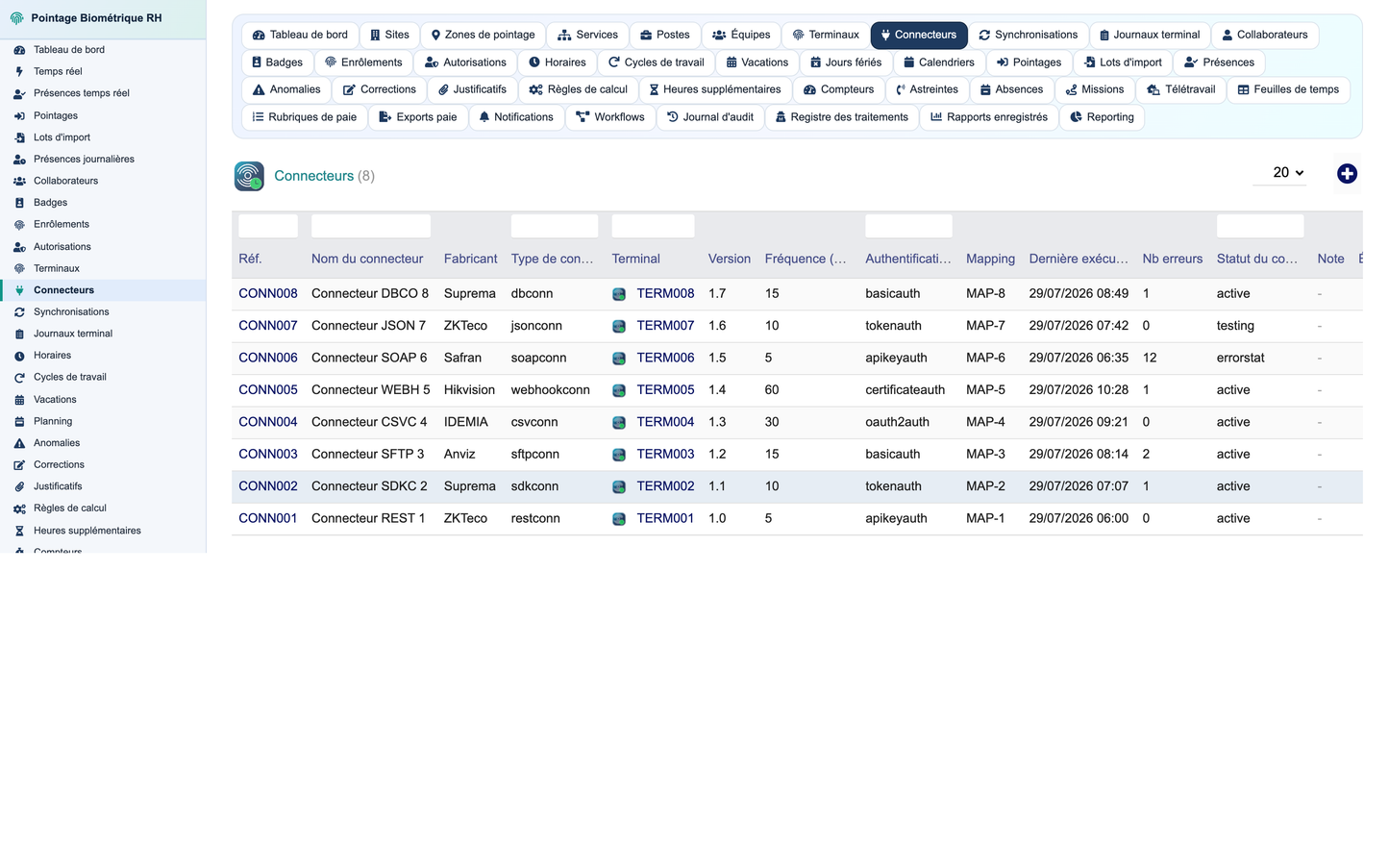Sort by Dernière exécution column header
Image resolution: width=1389 pixels, height=868 pixels.
[1079, 259]
